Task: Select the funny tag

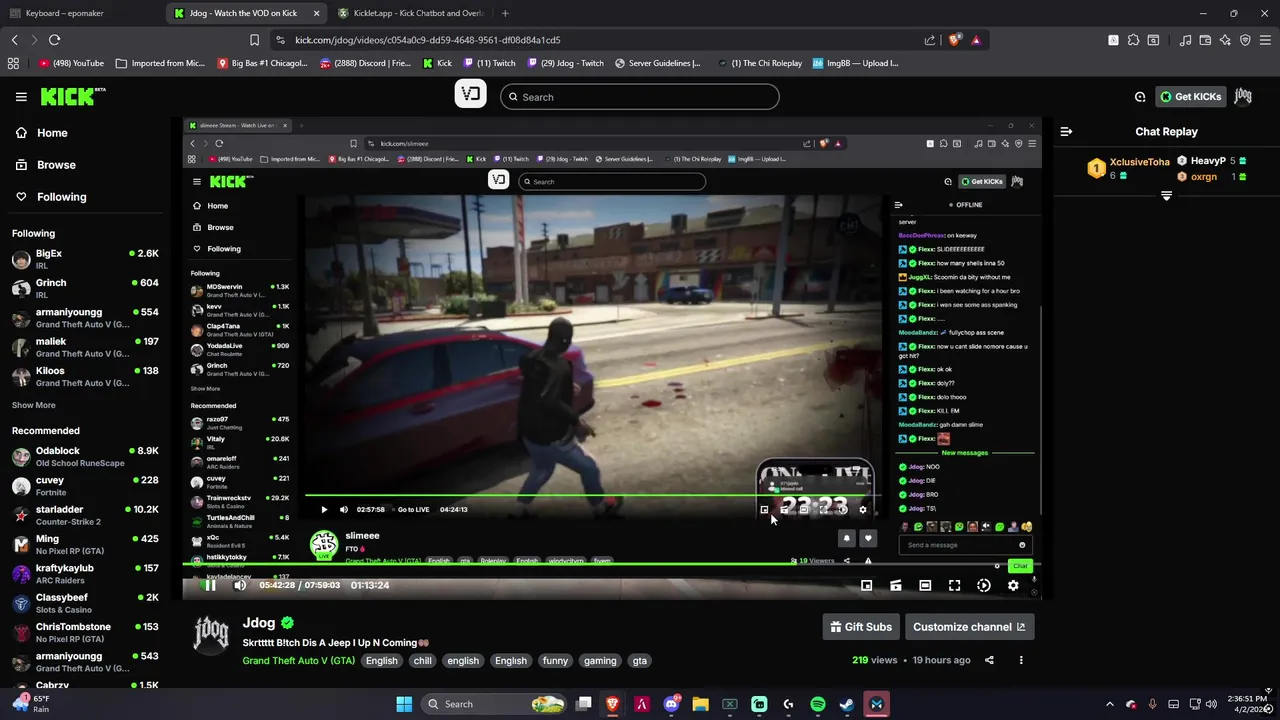Action: (x=555, y=661)
